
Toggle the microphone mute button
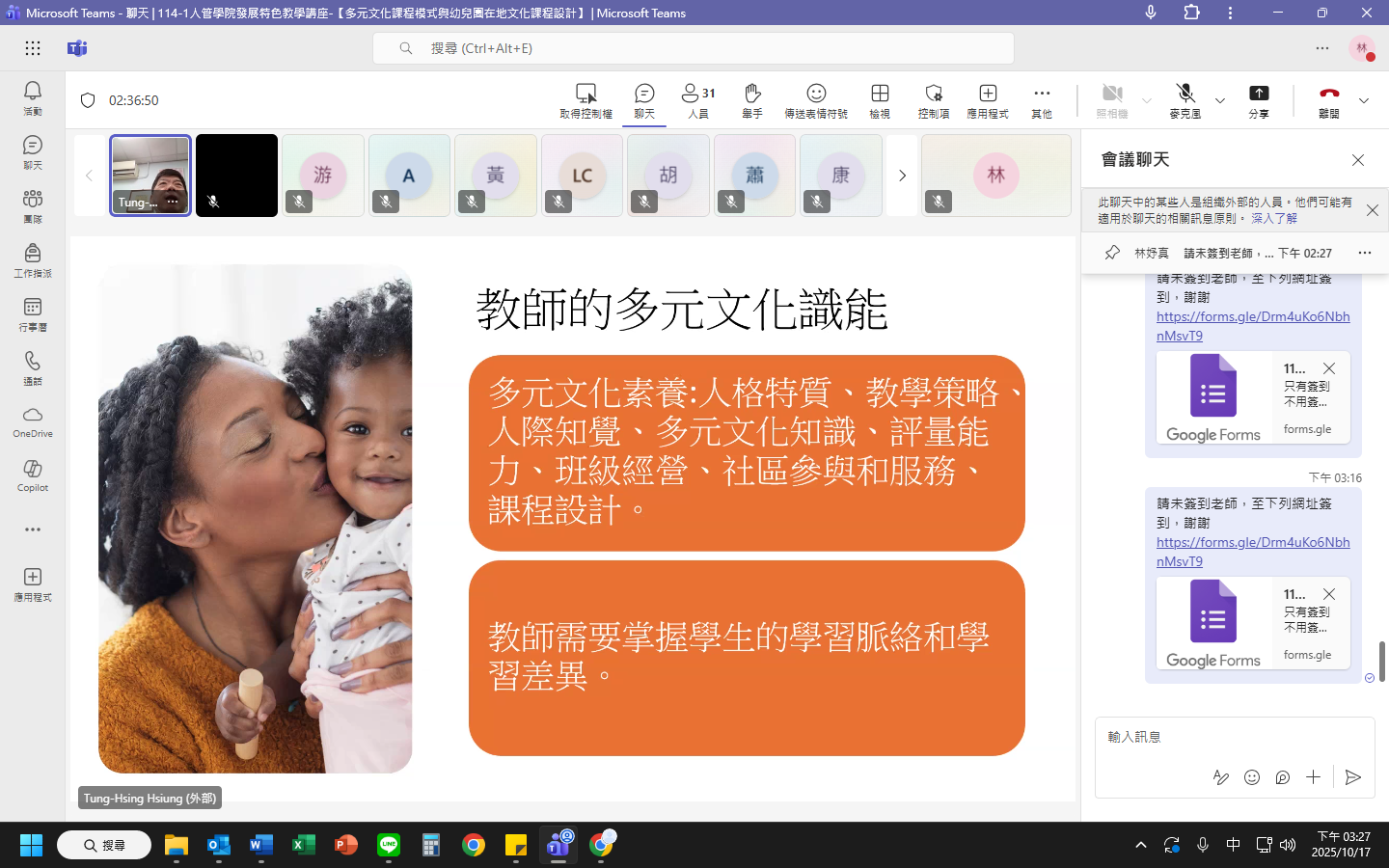point(1185,99)
